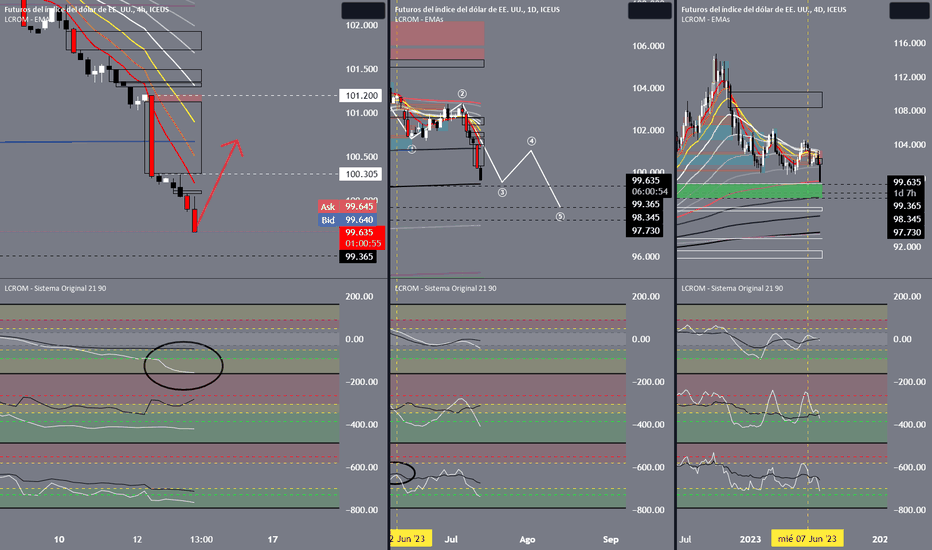932x550 pixels.
Task: Click the 01:00:55 bar countdown label
Action: point(361,244)
